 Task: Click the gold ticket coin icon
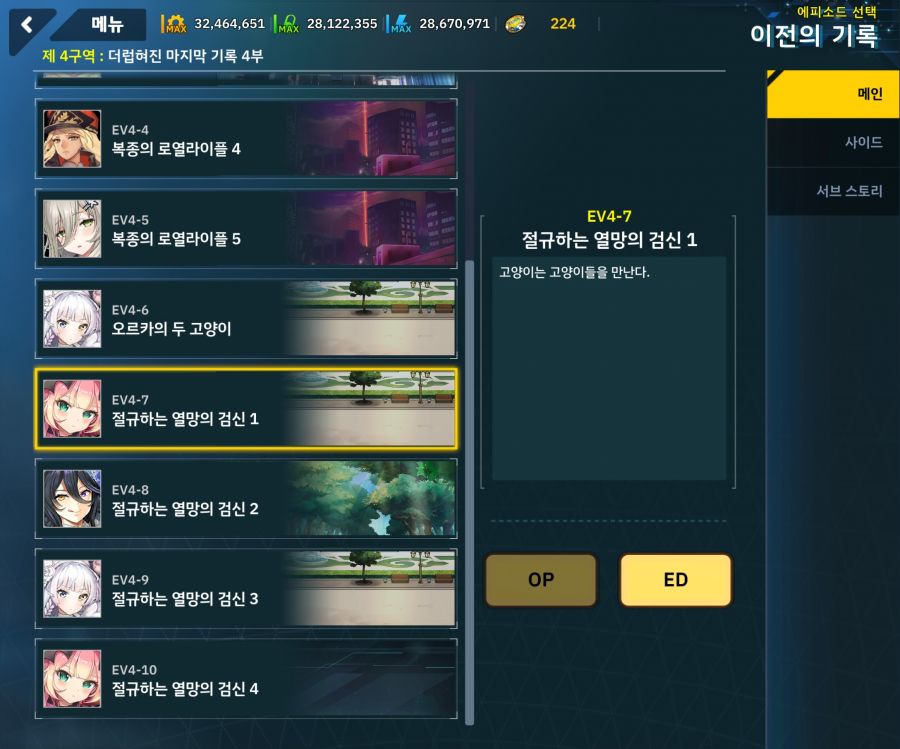point(515,24)
